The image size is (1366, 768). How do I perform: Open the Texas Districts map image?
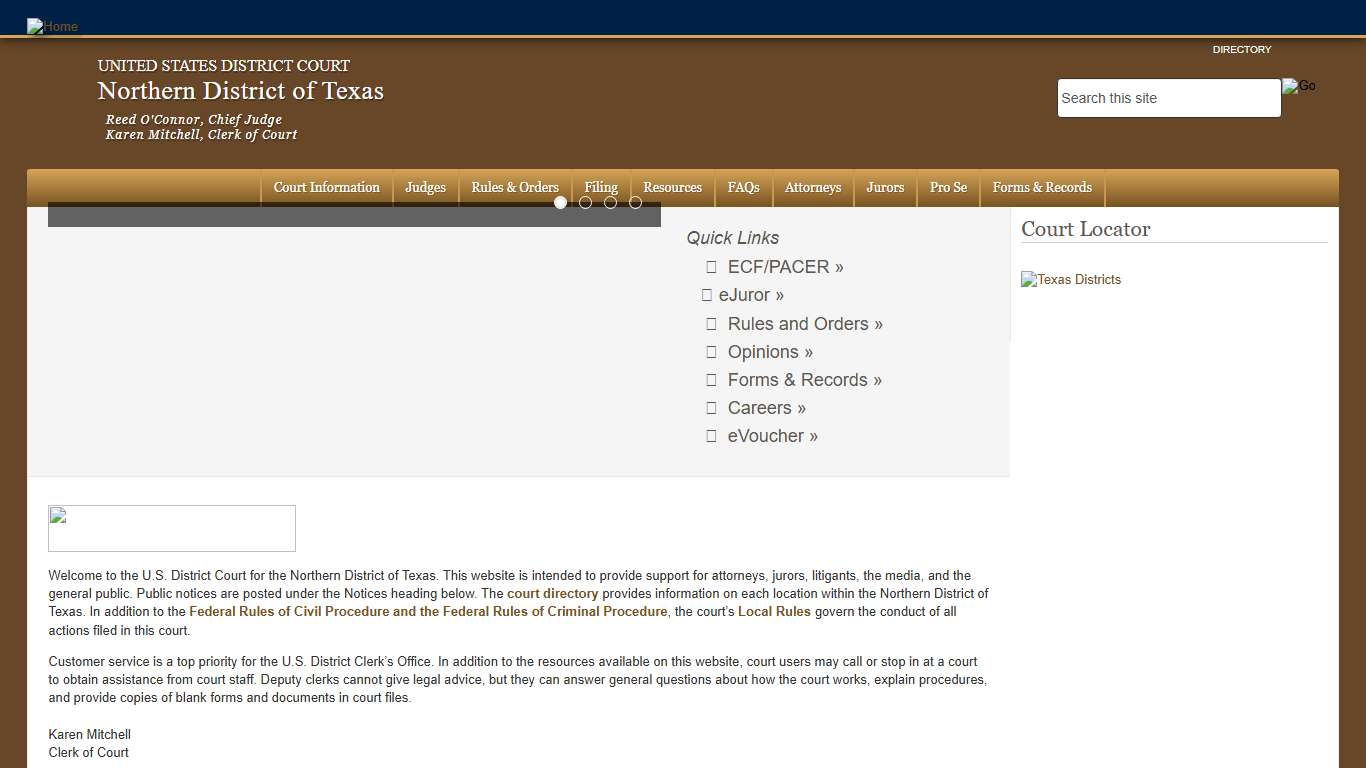tap(1071, 280)
